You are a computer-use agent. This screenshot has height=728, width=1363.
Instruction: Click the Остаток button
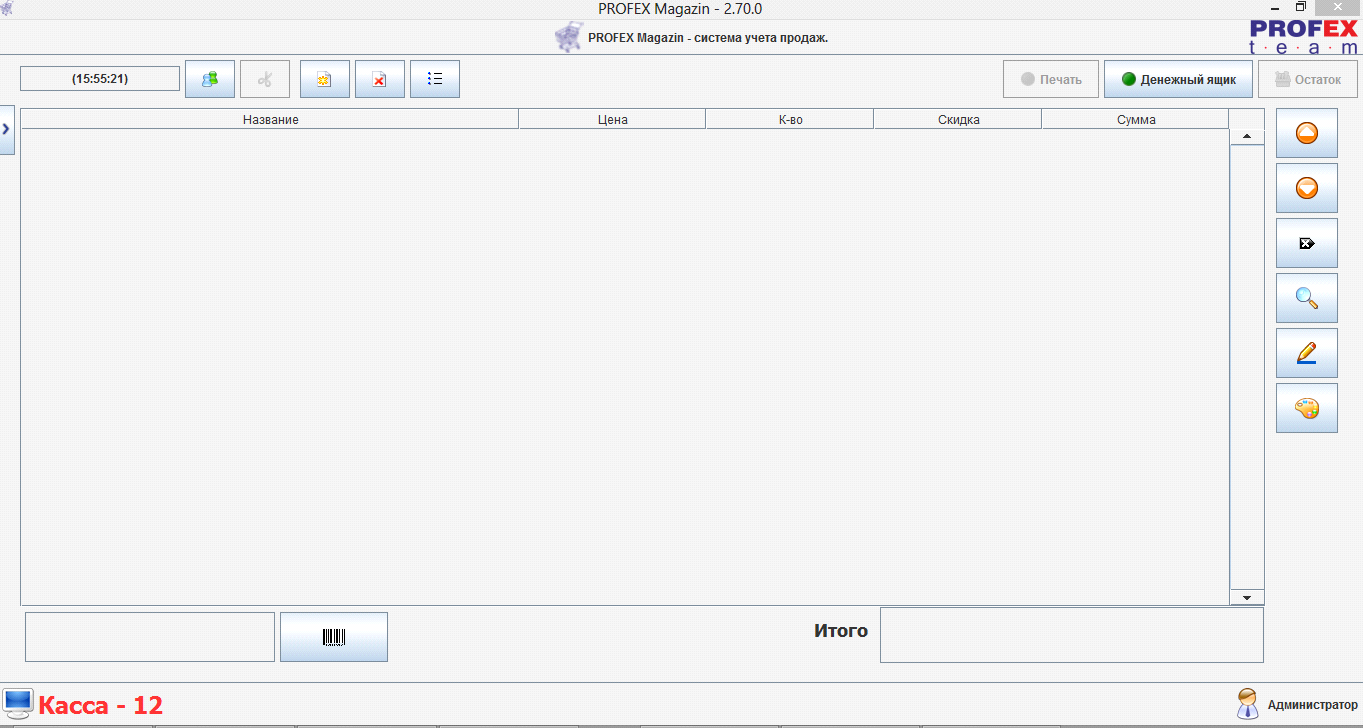(x=1308, y=79)
